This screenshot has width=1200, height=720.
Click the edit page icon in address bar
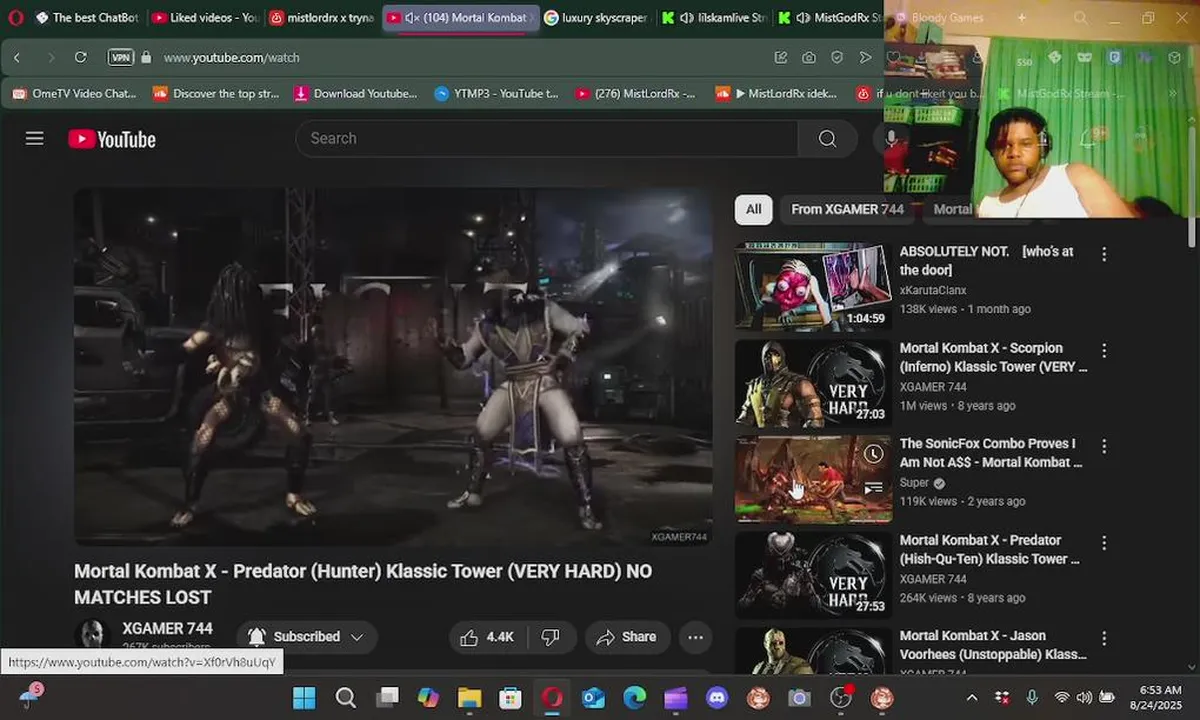781,58
